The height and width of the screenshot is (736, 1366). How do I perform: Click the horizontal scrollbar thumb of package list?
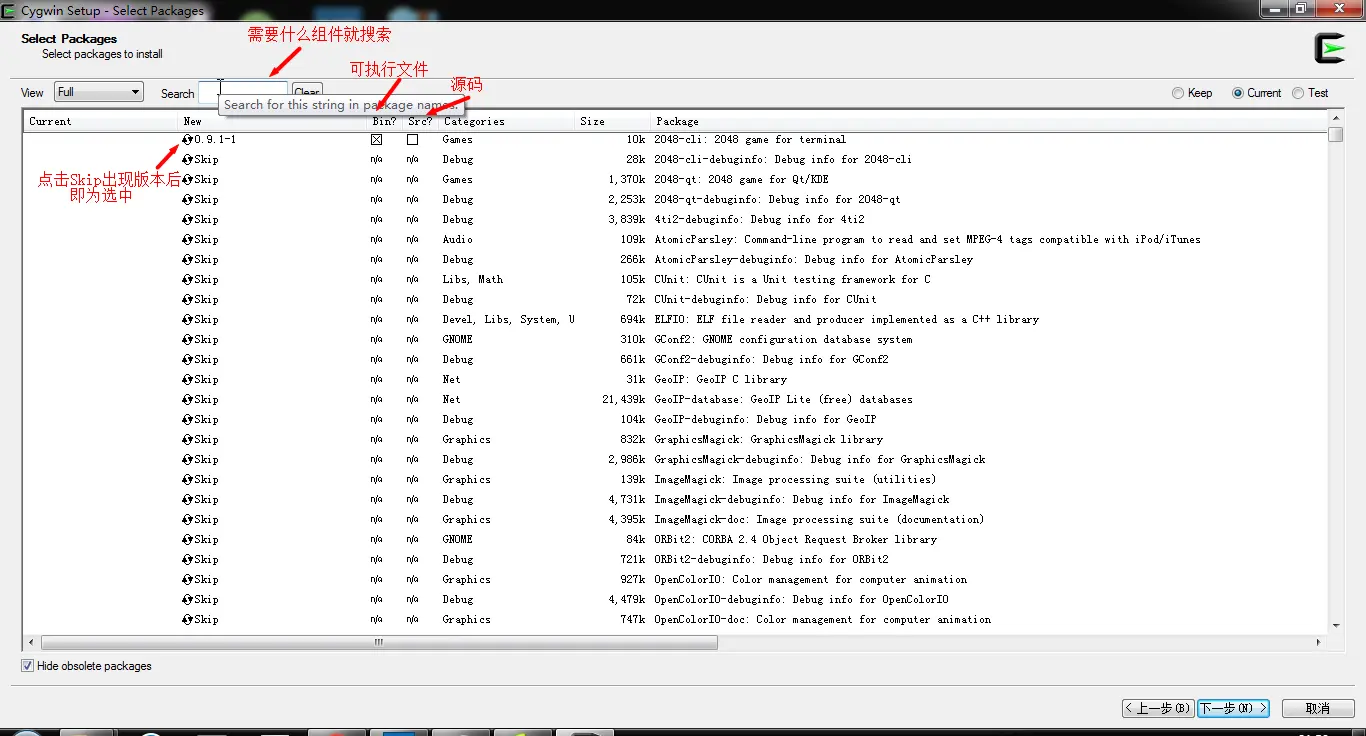click(379, 643)
